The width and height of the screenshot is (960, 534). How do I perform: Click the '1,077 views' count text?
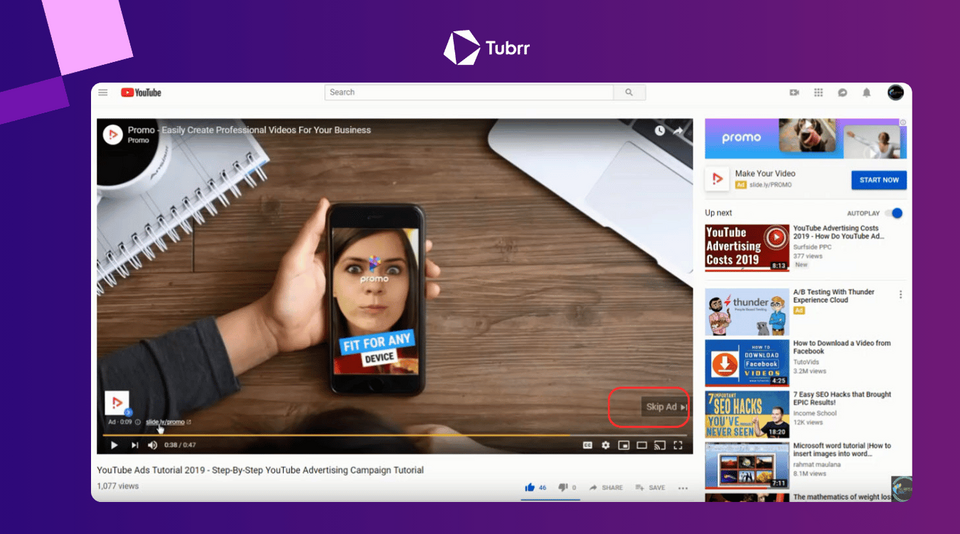tap(118, 486)
